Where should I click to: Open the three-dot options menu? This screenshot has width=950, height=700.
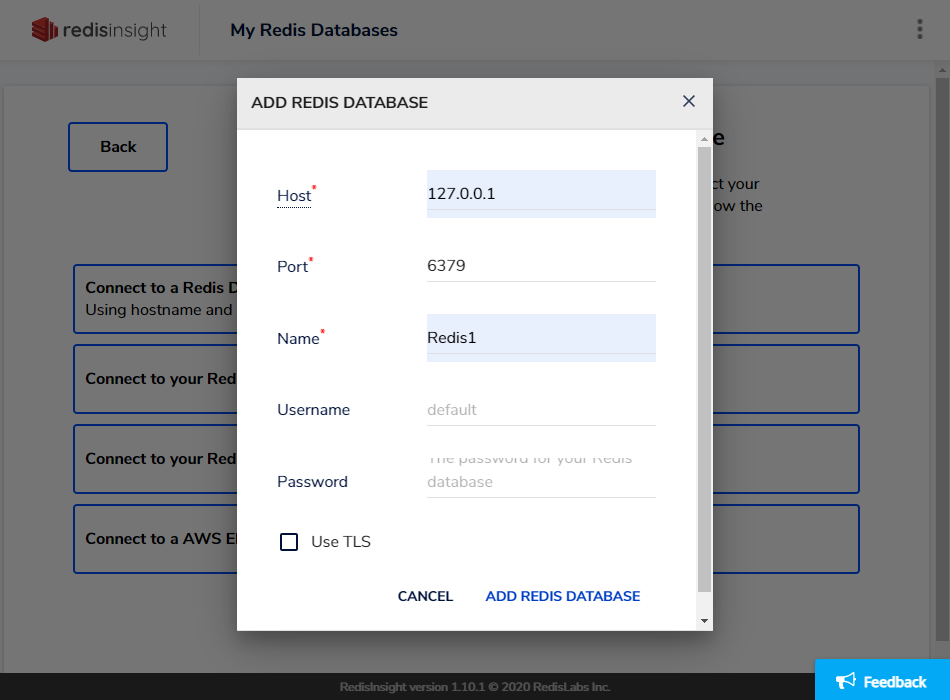(x=919, y=29)
